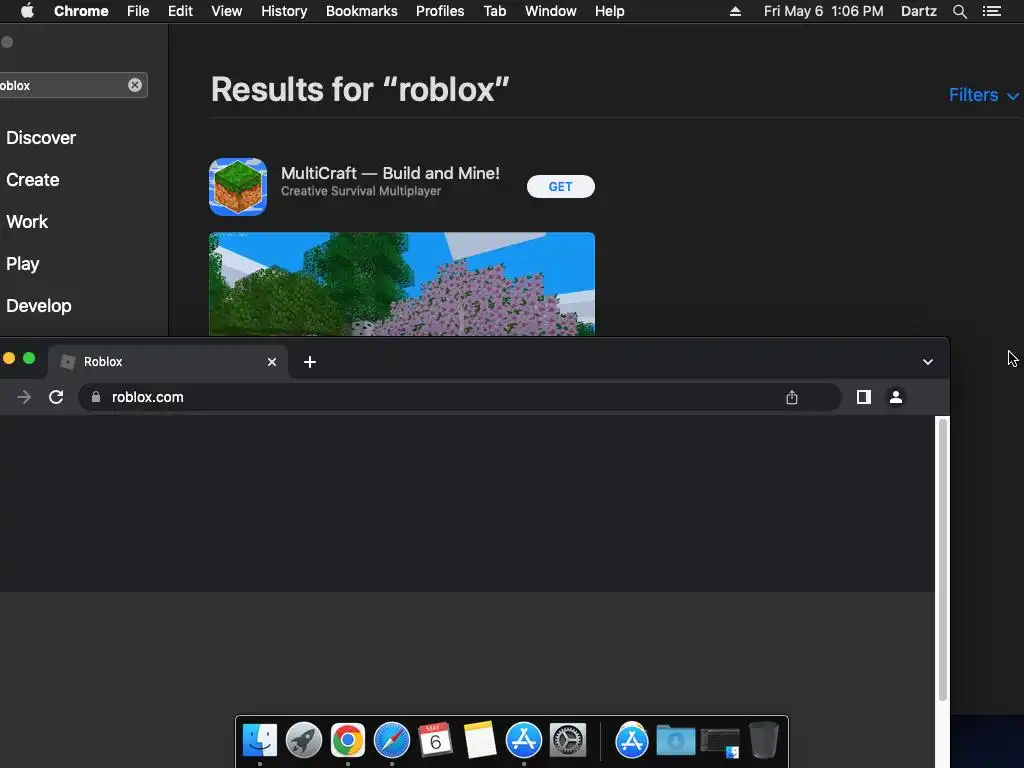1024x768 pixels.
Task: Open Spotlight search
Action: click(x=960, y=11)
